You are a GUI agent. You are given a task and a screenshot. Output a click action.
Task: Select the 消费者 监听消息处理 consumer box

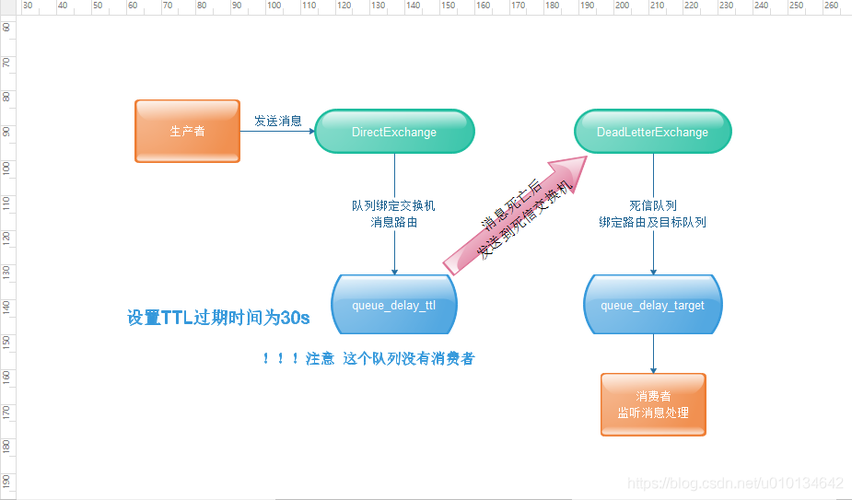point(653,404)
